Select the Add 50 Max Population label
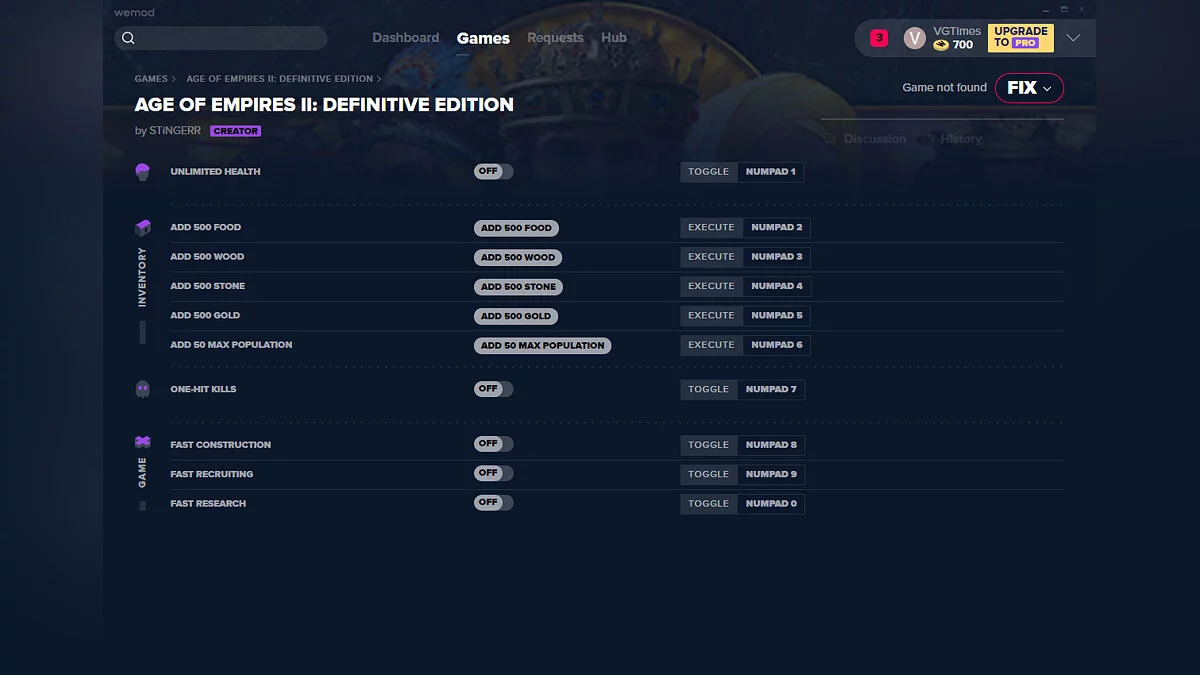This screenshot has height=675, width=1200. (x=231, y=345)
